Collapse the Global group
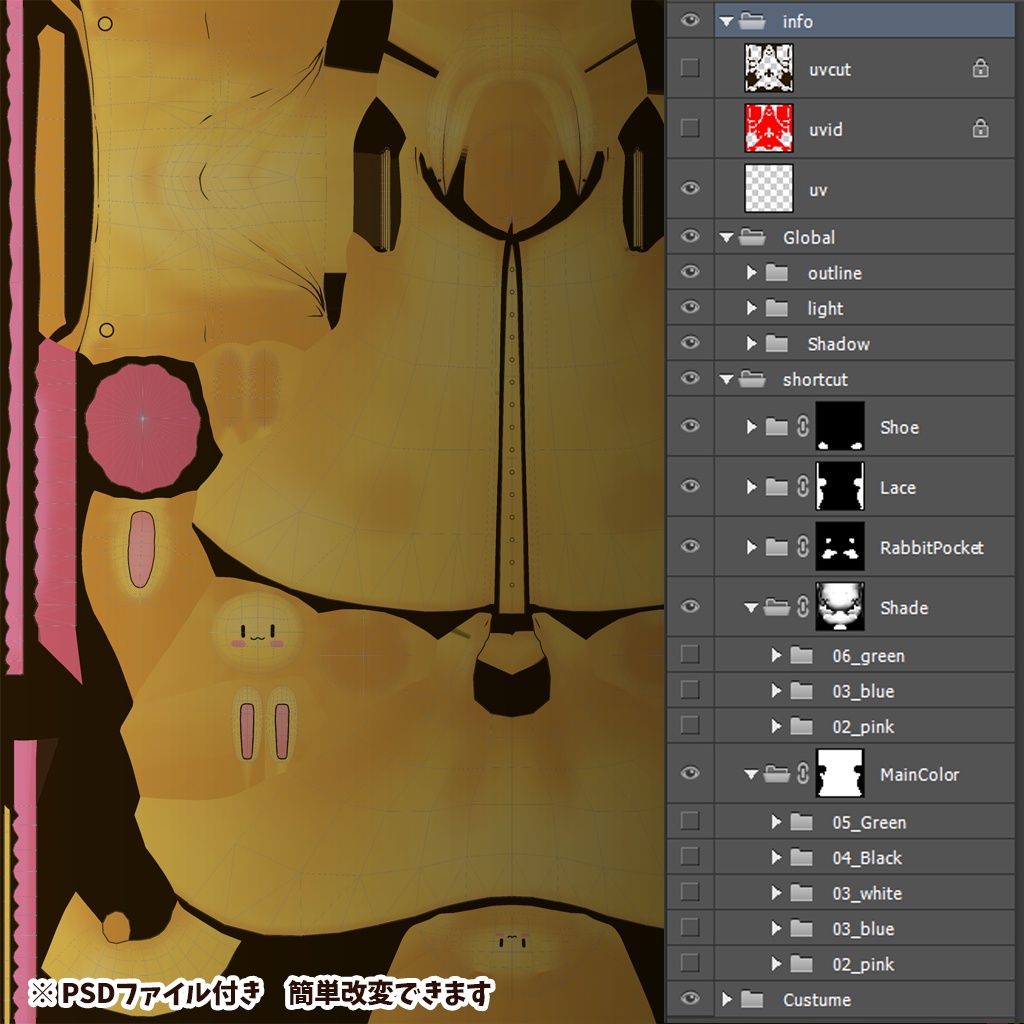Screen dimensions: 1024x1024 (x=726, y=238)
